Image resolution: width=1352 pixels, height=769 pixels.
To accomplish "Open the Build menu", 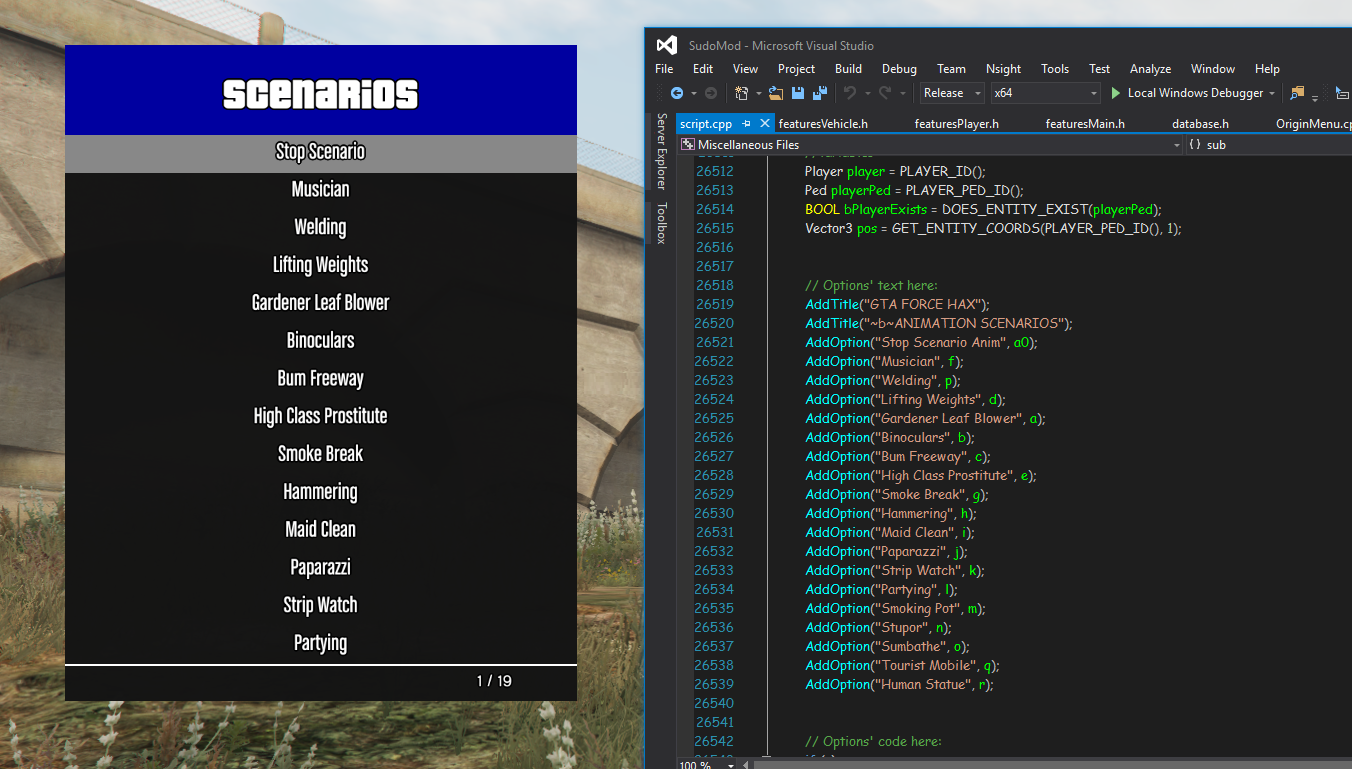I will (x=848, y=69).
